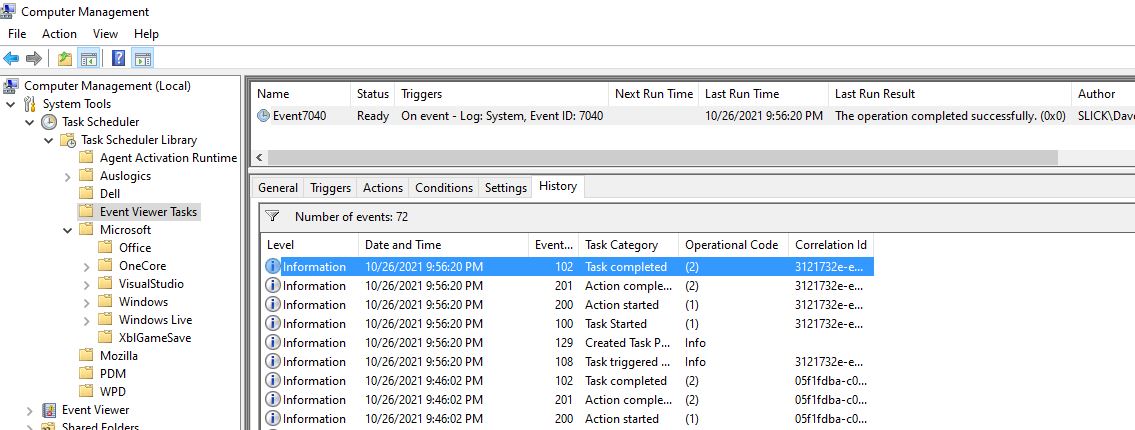
Task: Click the history filter funnel icon
Action: click(x=272, y=216)
